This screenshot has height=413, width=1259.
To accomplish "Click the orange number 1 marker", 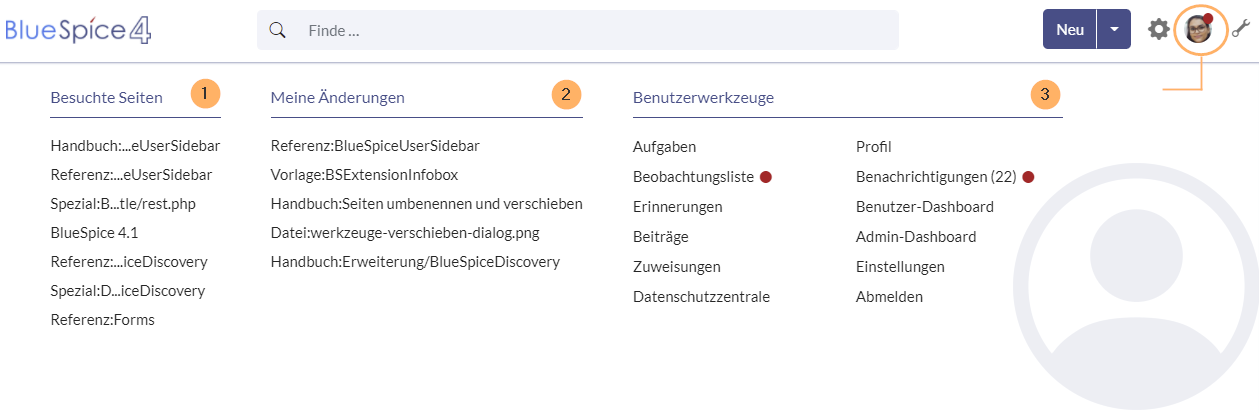I will pyautogui.click(x=205, y=94).
